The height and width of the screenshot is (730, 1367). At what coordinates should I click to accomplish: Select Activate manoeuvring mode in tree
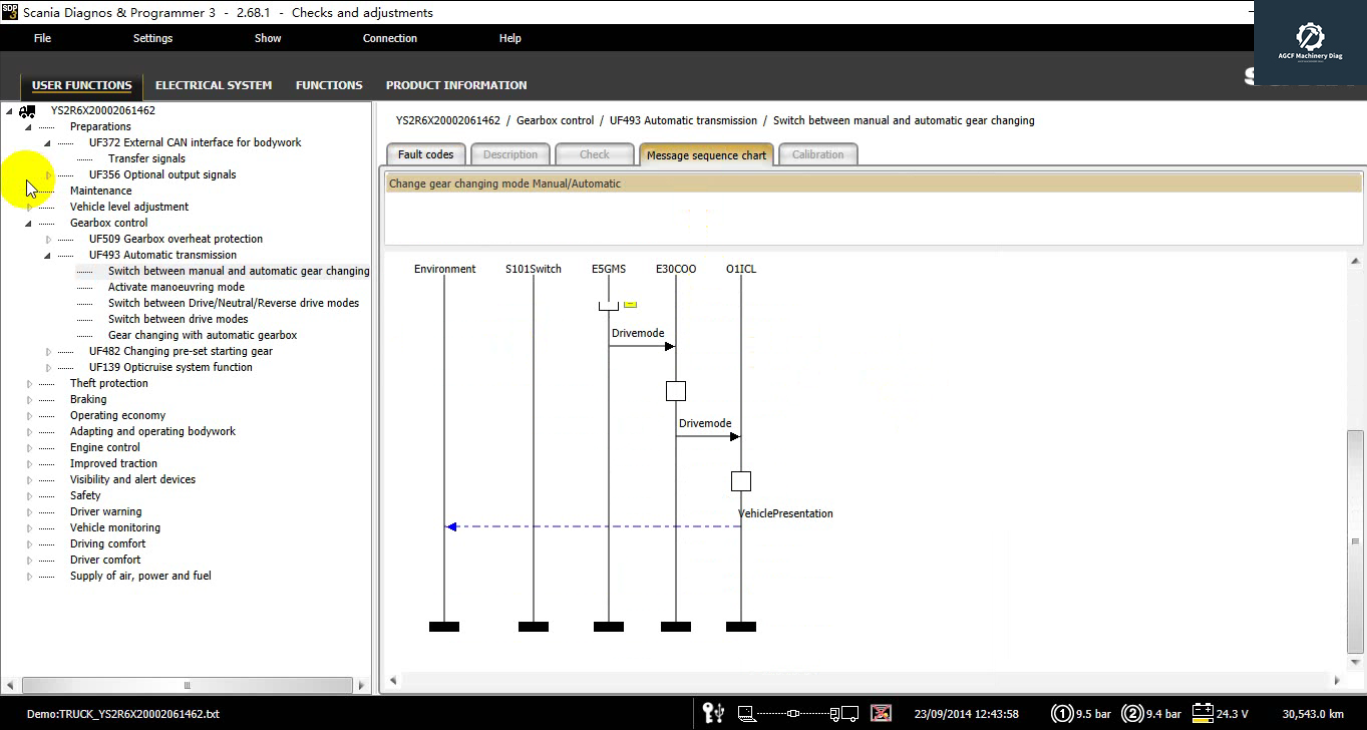(x=176, y=287)
